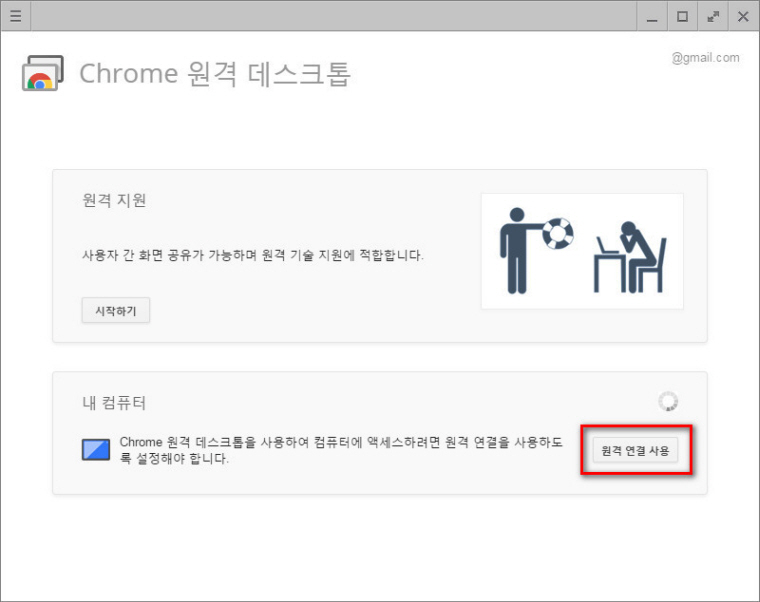Open the hamburger menu in title bar

pyautogui.click(x=16, y=16)
